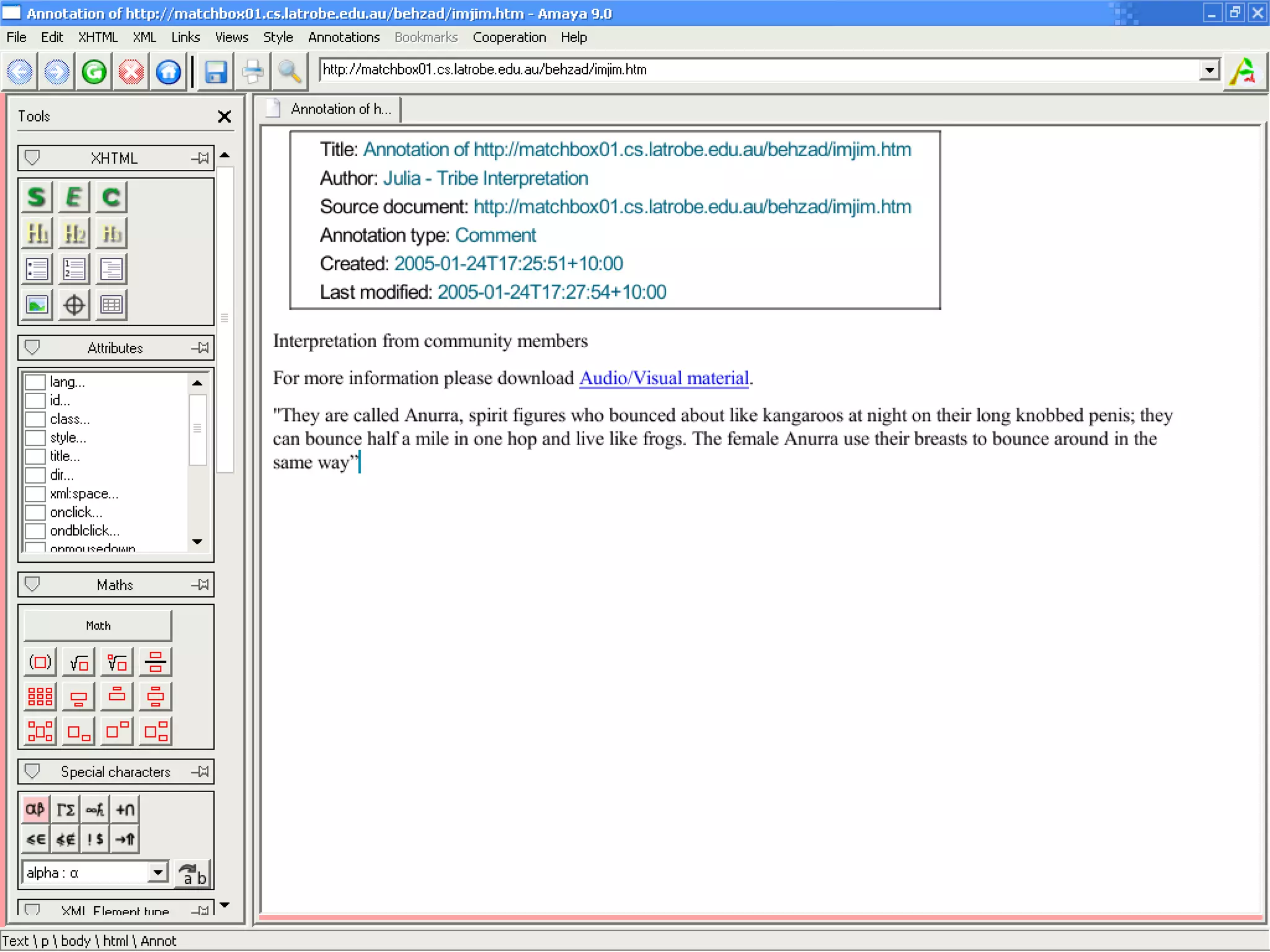Insert a Heading 1 element

37,234
